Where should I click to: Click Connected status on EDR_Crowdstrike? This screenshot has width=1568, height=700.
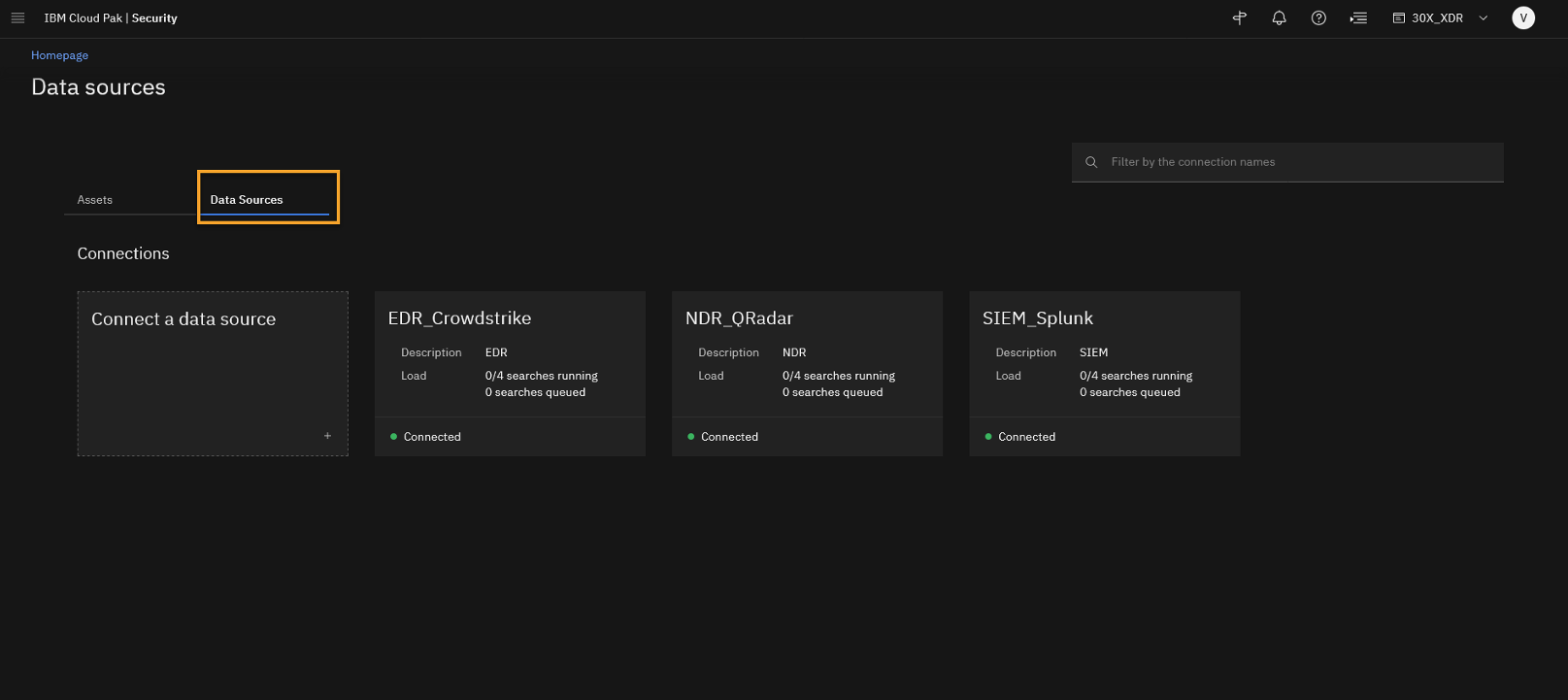point(432,437)
